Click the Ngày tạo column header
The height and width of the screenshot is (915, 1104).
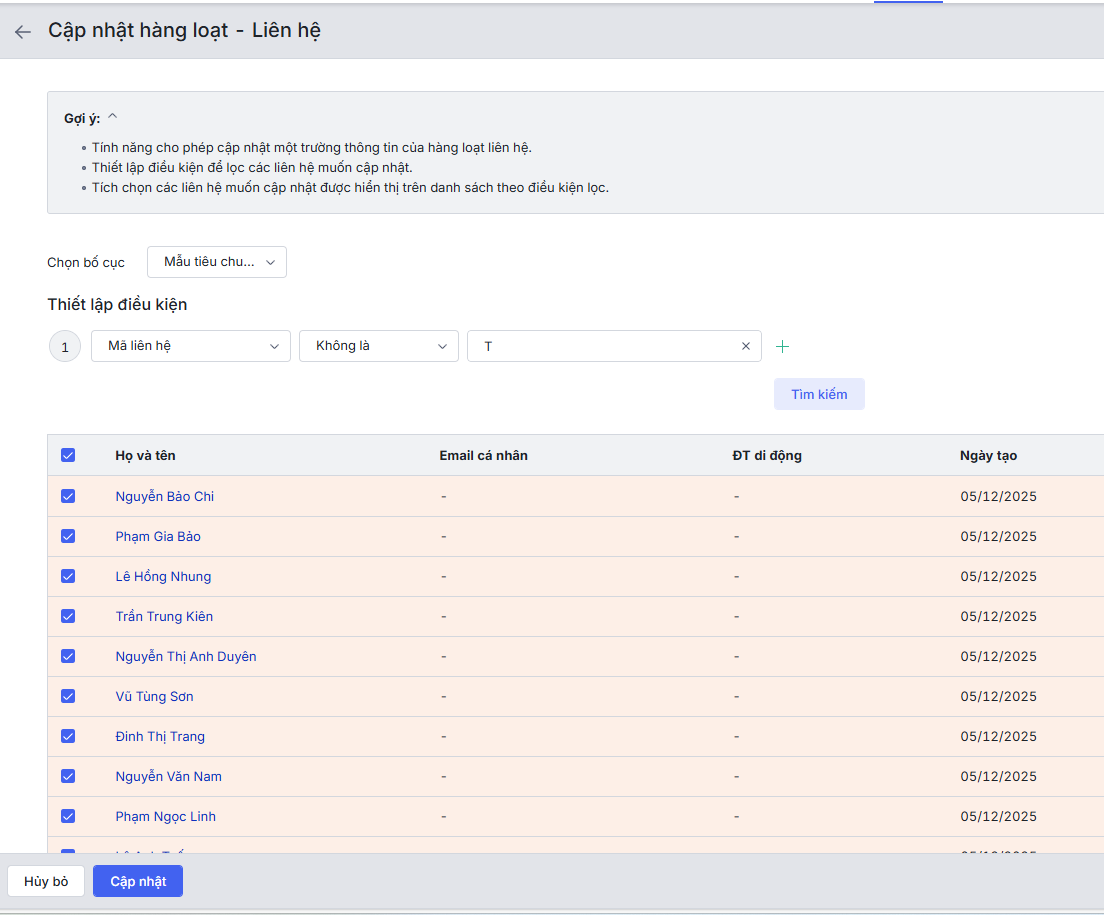point(988,455)
